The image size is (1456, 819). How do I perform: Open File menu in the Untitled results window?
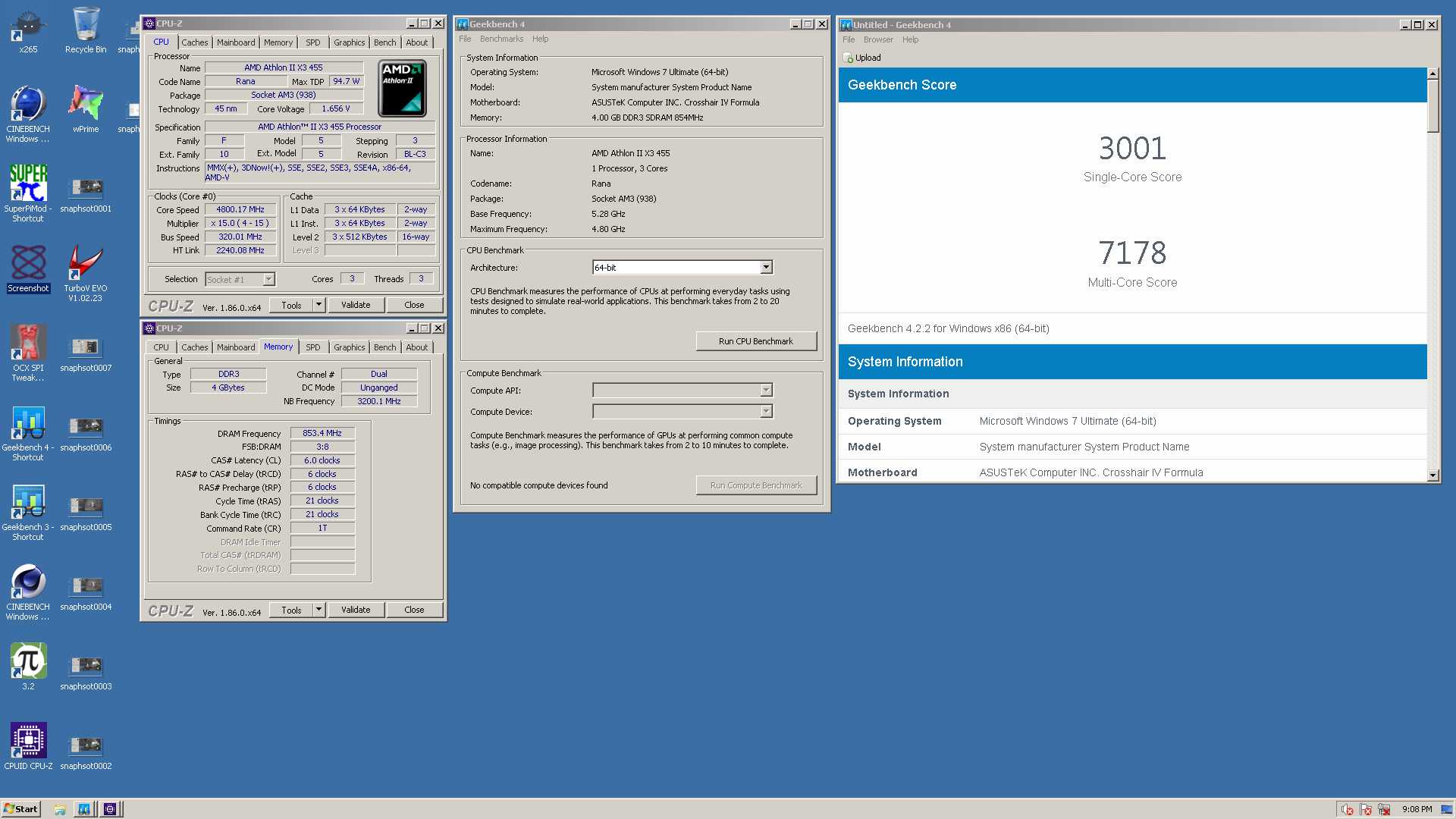pos(849,39)
